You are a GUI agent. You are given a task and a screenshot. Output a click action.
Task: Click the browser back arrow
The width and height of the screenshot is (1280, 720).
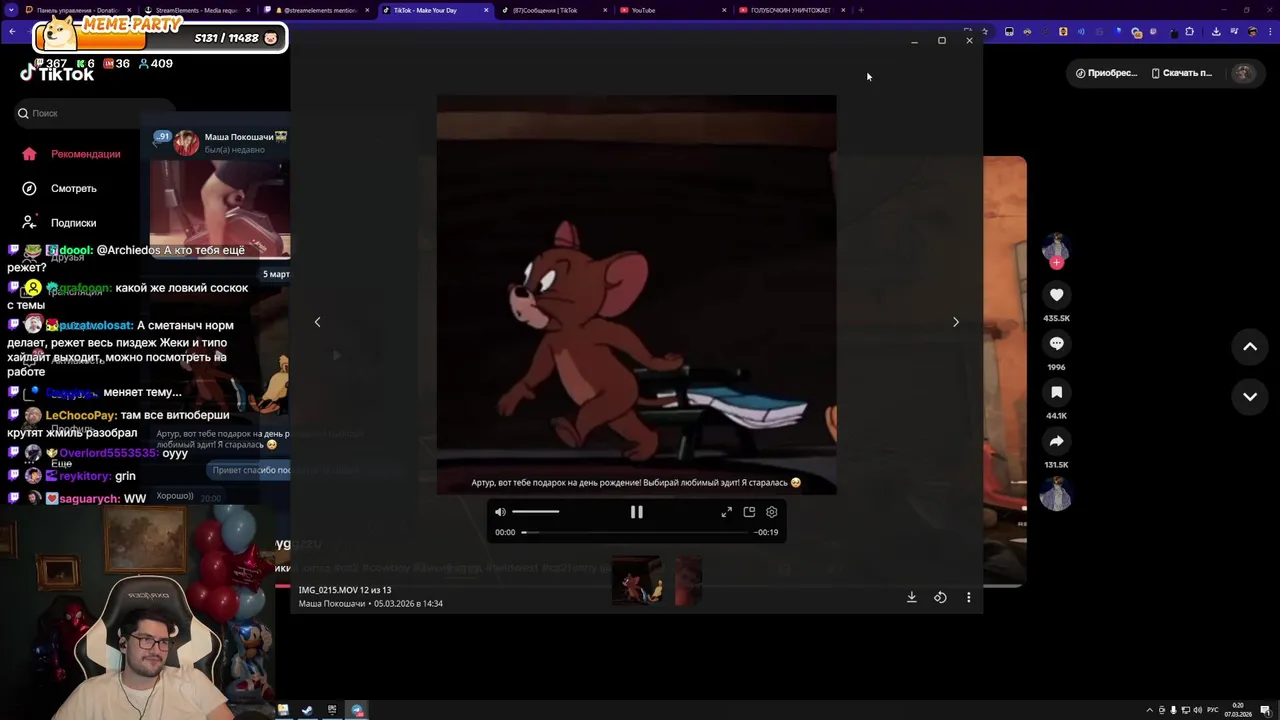pos(12,32)
